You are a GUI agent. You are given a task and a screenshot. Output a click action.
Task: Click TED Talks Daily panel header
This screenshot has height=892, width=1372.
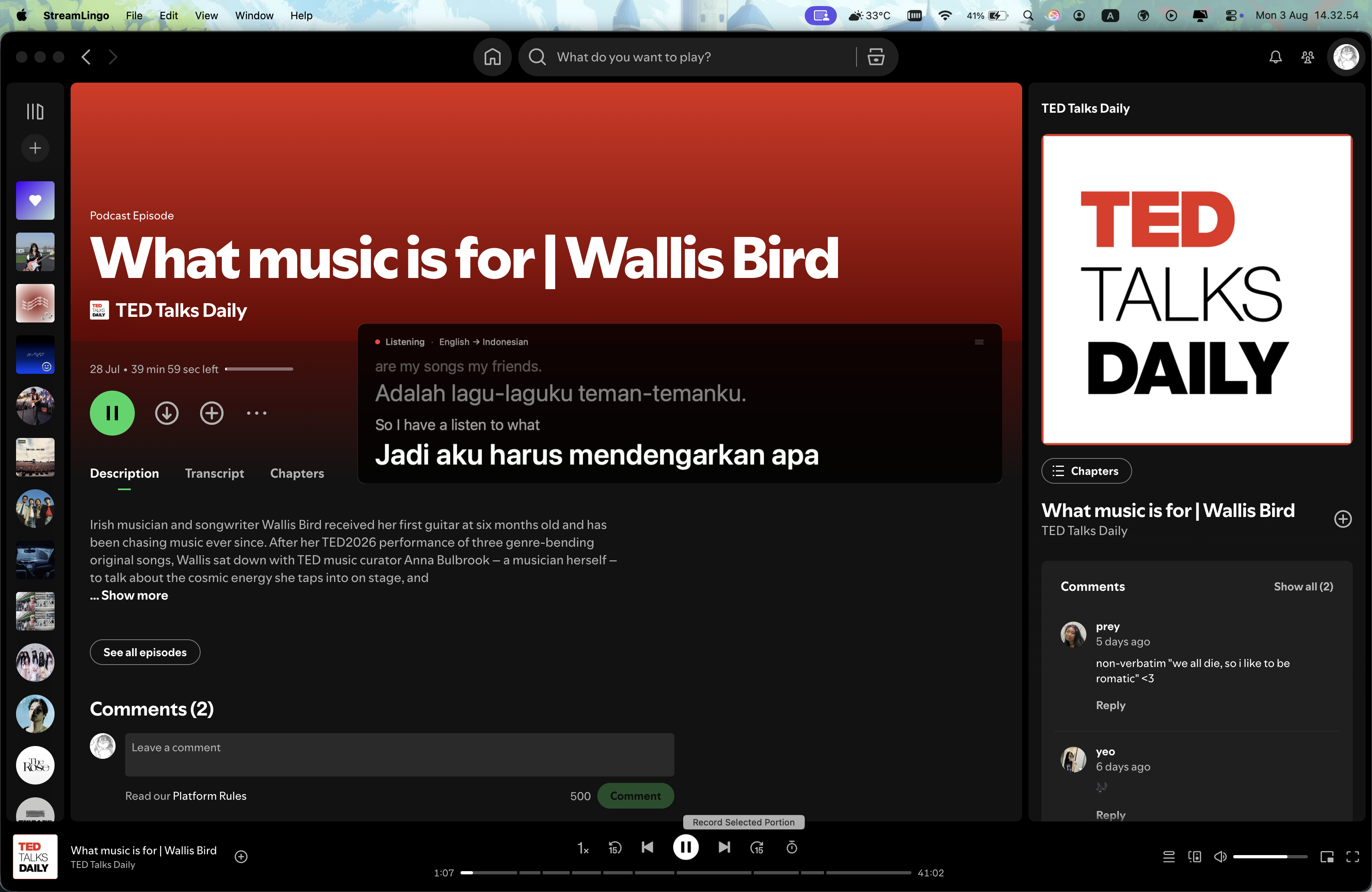pos(1086,108)
